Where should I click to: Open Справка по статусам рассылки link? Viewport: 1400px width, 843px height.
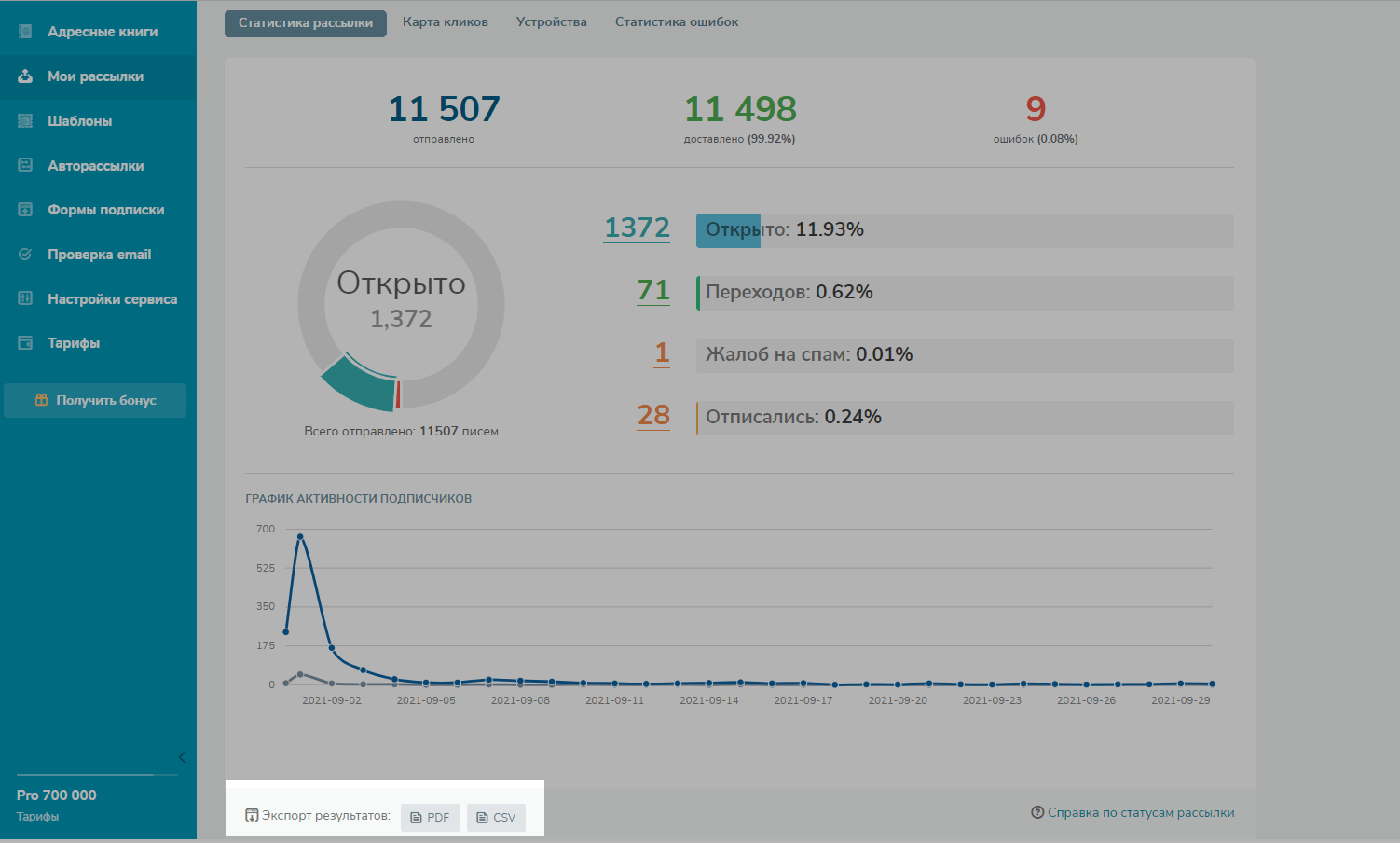point(1140,813)
